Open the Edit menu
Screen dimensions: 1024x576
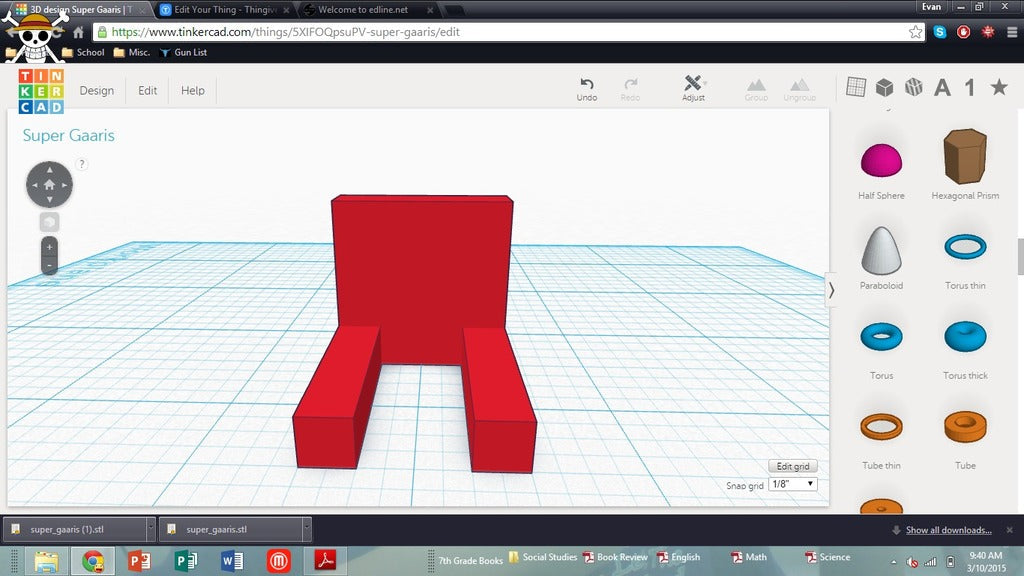pyautogui.click(x=148, y=90)
